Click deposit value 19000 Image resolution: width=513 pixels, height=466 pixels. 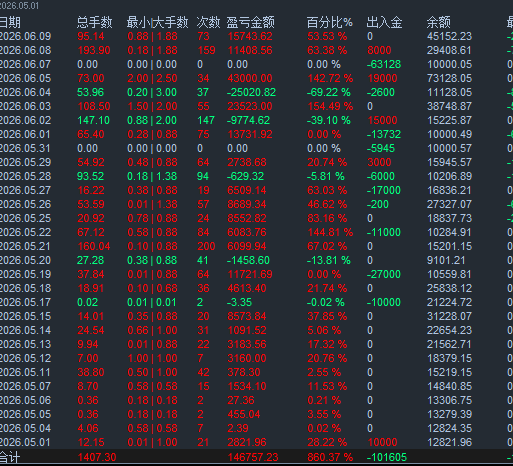tap(383, 78)
